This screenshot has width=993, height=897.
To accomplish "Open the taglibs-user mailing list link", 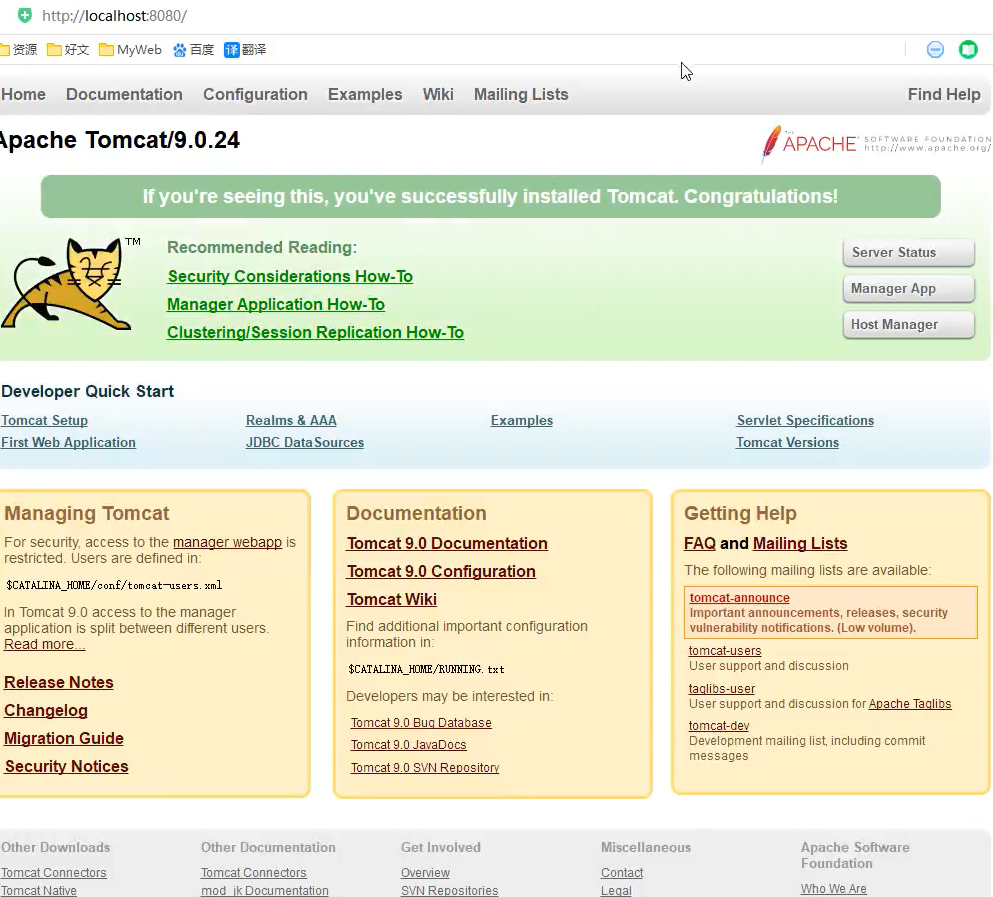I will pos(722,689).
